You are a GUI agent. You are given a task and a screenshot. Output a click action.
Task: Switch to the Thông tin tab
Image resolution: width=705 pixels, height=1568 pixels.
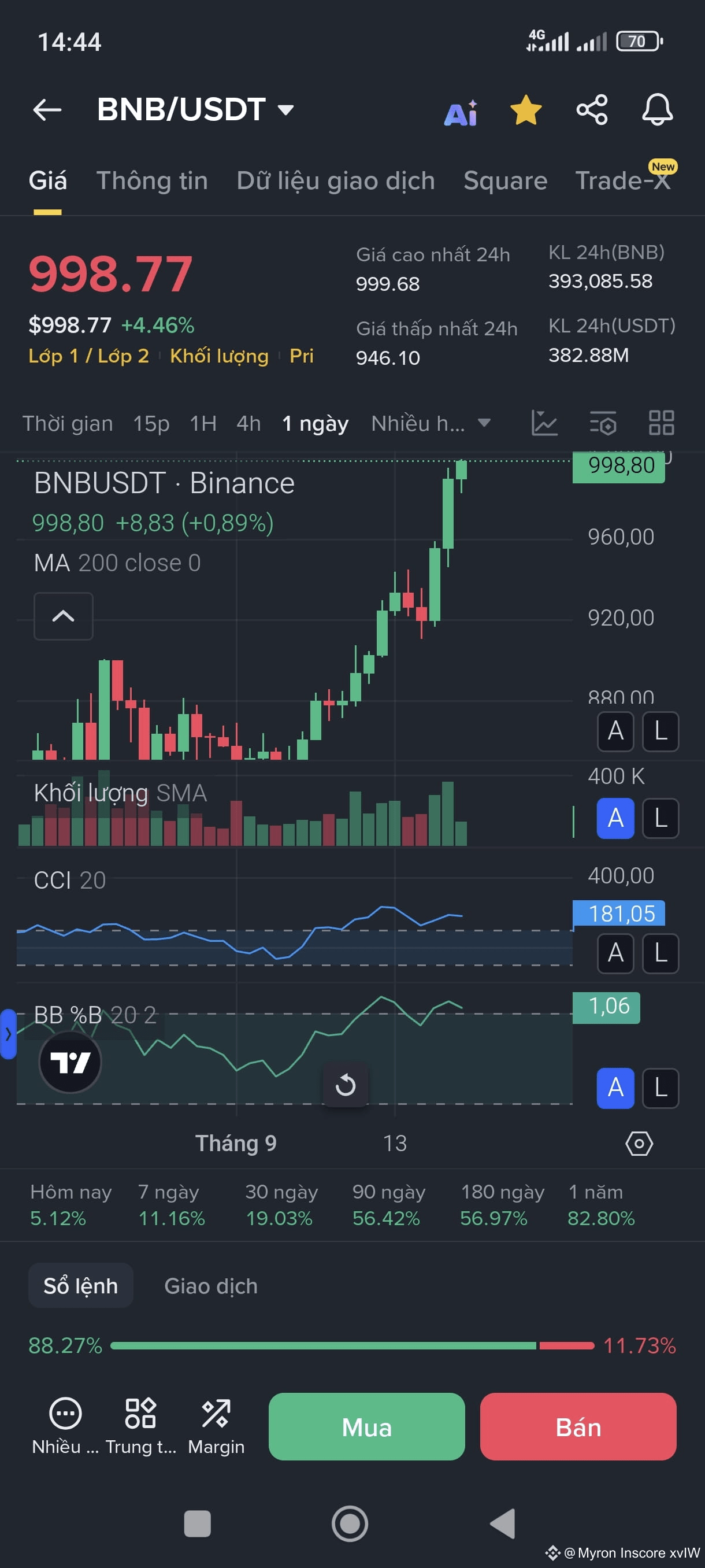point(152,181)
